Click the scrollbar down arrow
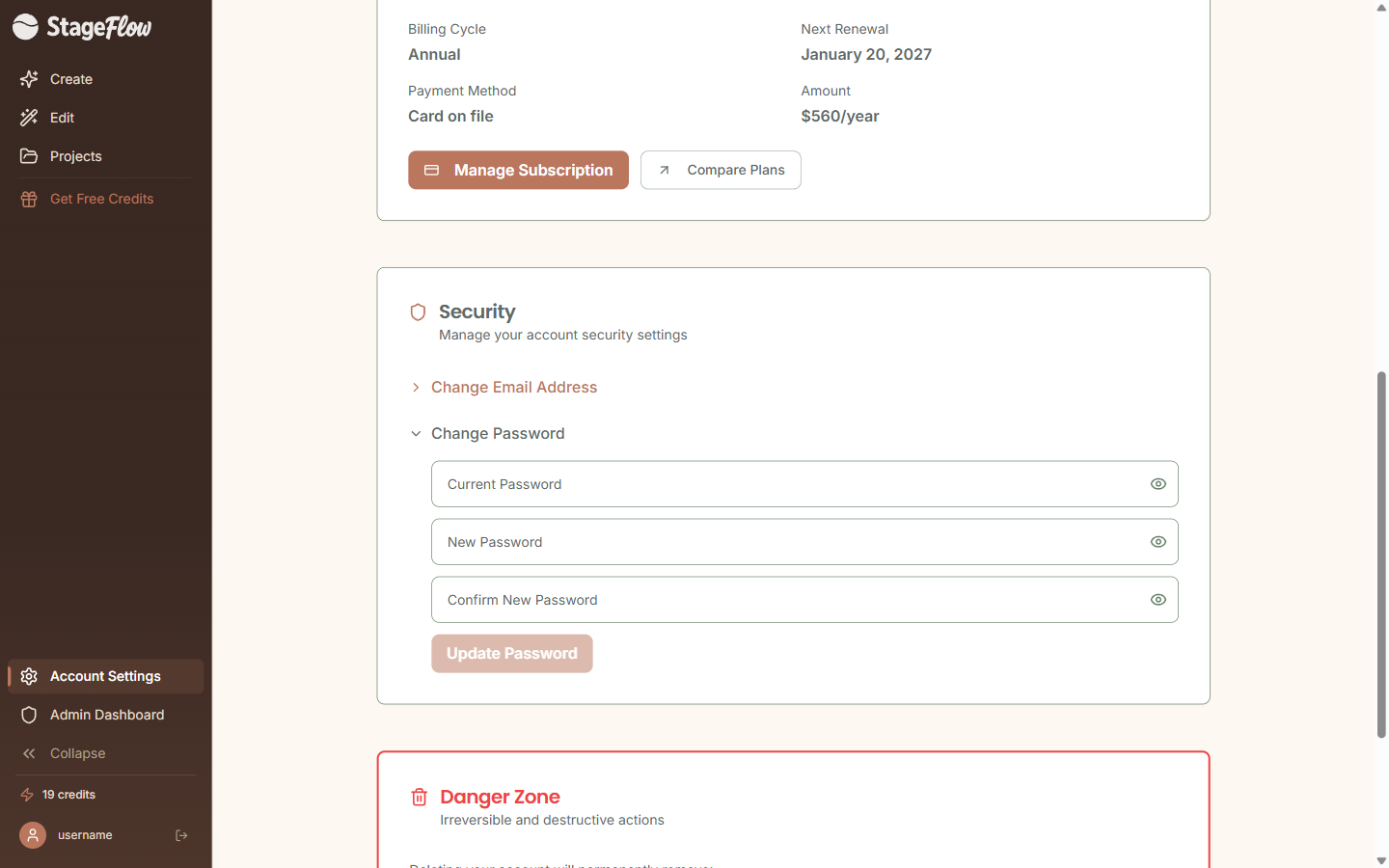This screenshot has width=1389, height=868. coord(1381,860)
